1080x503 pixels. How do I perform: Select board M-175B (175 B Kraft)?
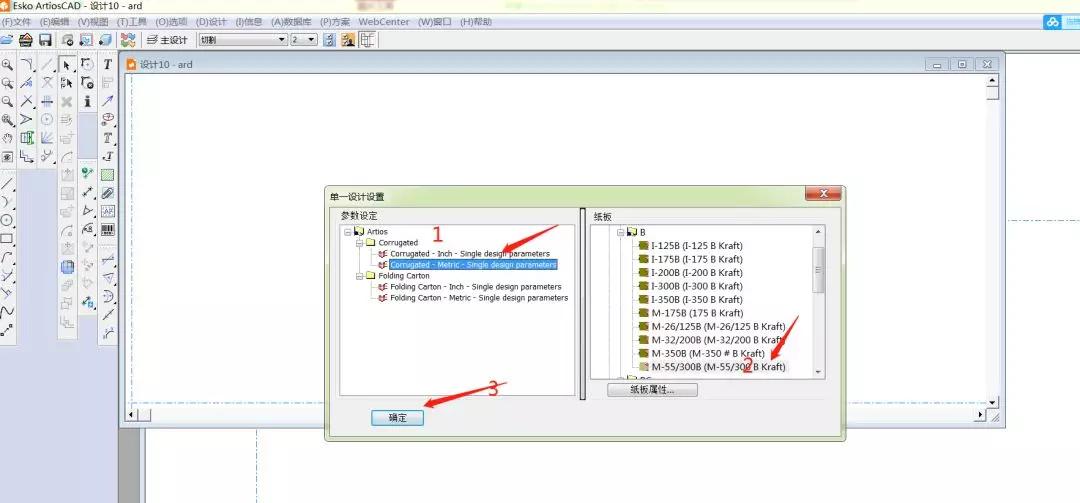(x=697, y=313)
